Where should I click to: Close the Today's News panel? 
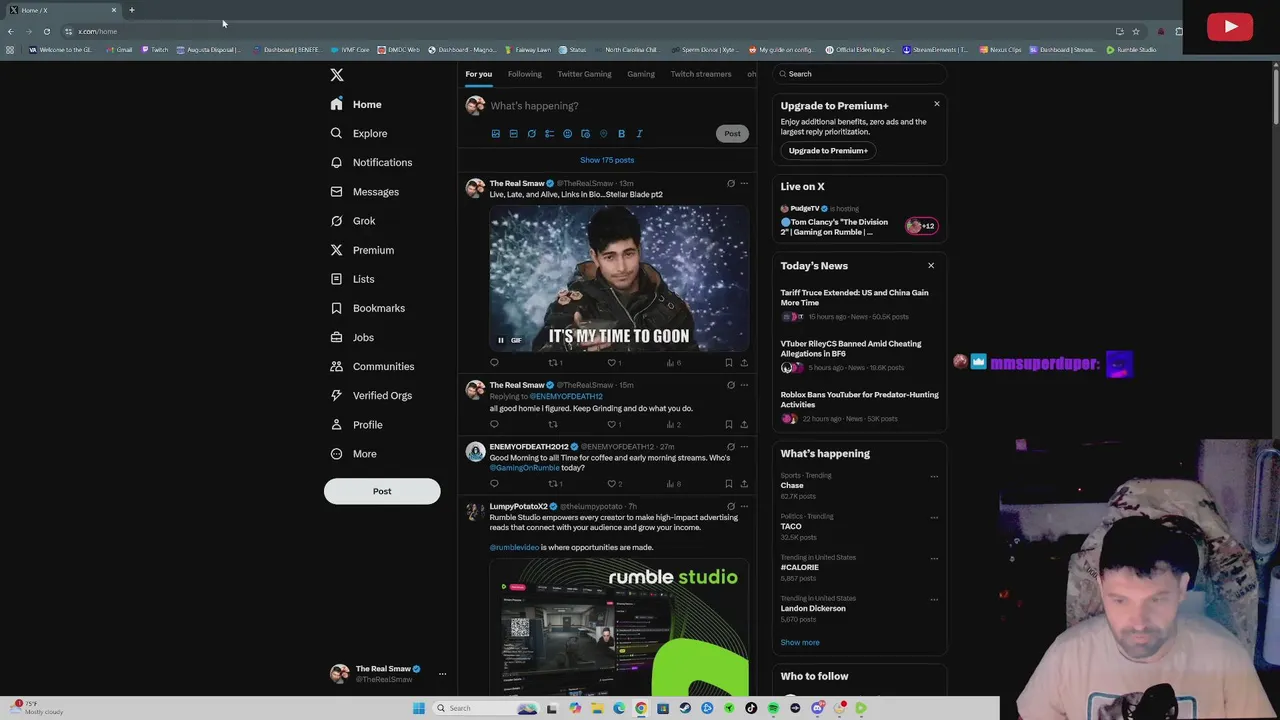pyautogui.click(x=931, y=266)
